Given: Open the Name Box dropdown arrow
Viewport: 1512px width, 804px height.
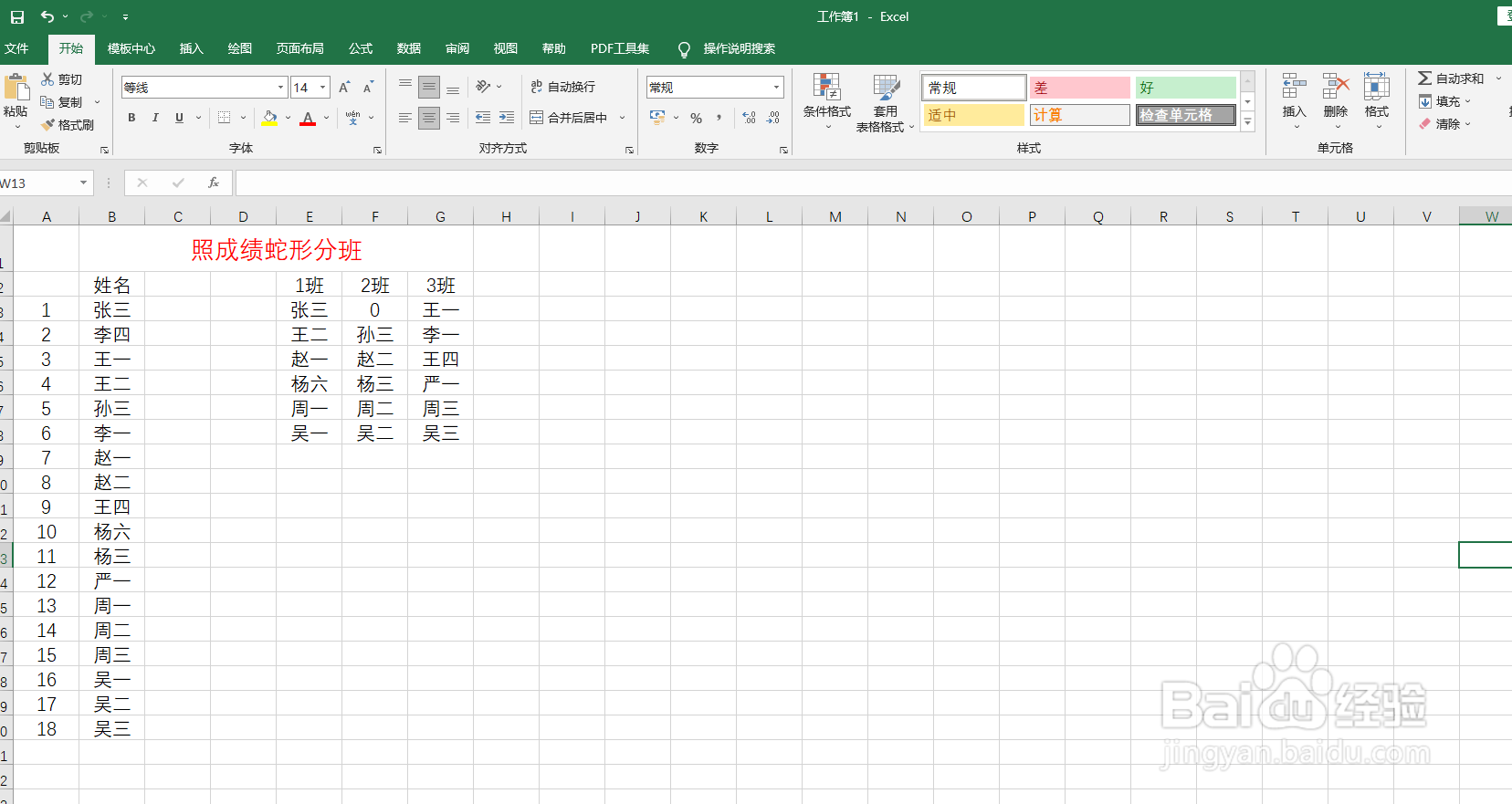Looking at the screenshot, I should pyautogui.click(x=83, y=183).
